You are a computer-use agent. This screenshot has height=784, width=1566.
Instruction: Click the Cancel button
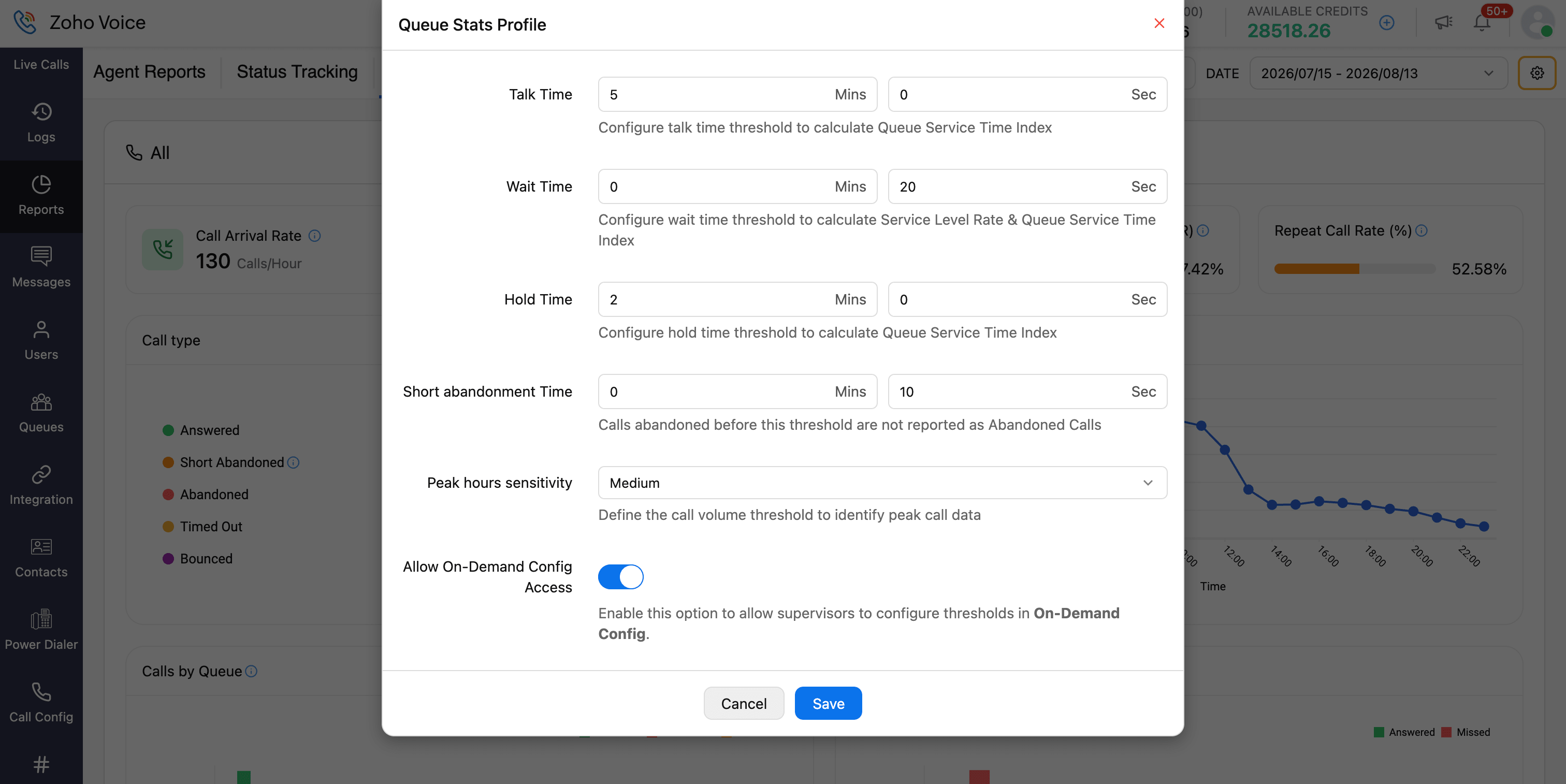pos(744,703)
